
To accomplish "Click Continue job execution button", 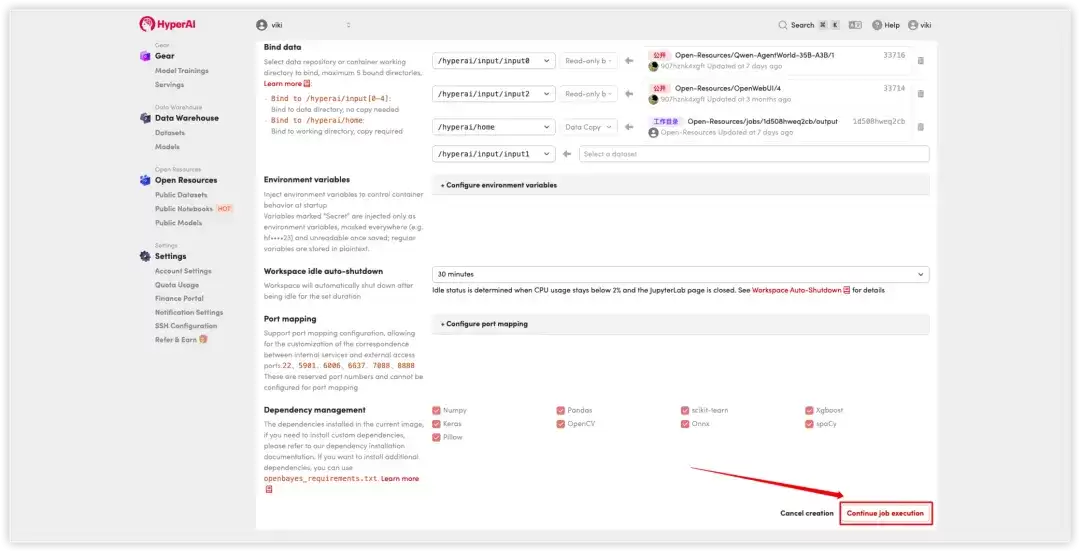I will pos(885,513).
